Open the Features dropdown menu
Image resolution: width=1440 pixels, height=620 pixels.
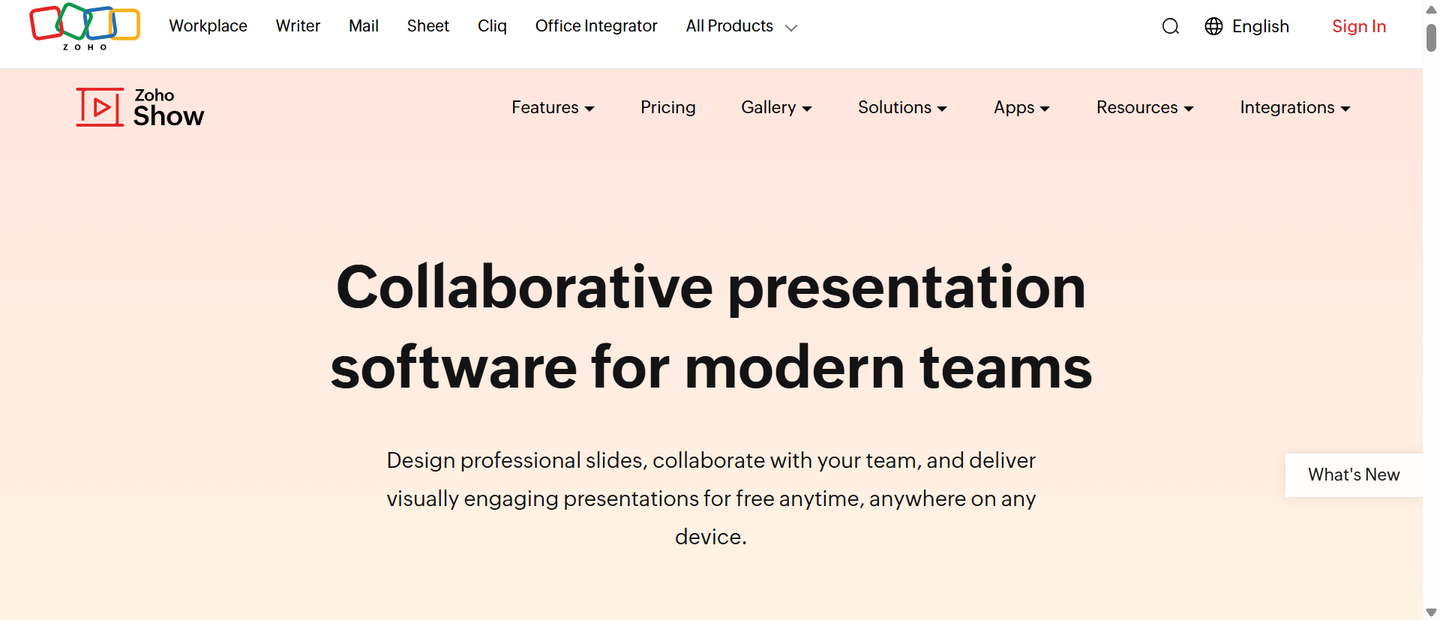tap(553, 107)
